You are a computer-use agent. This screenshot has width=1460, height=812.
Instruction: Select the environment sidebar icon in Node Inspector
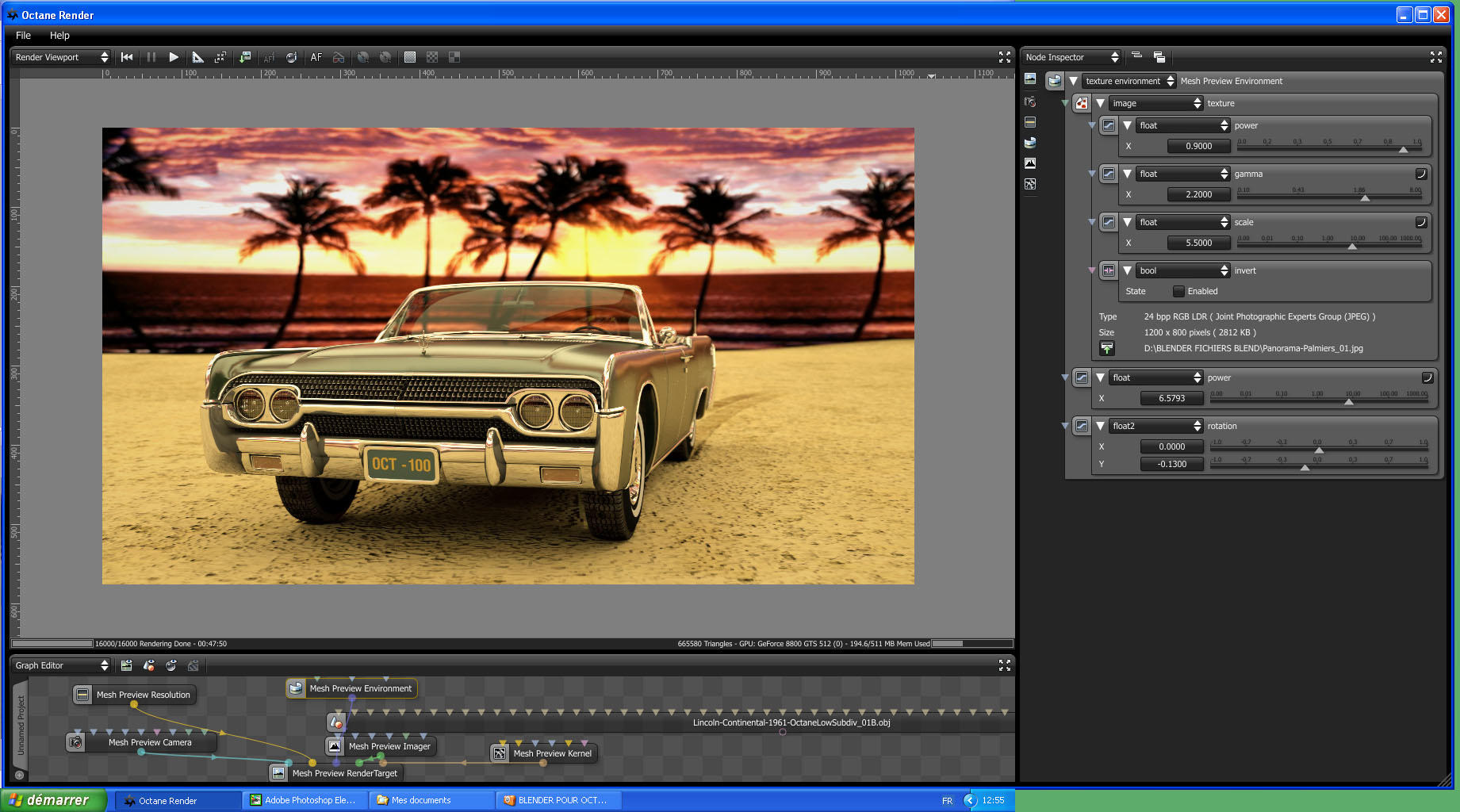(x=1030, y=143)
